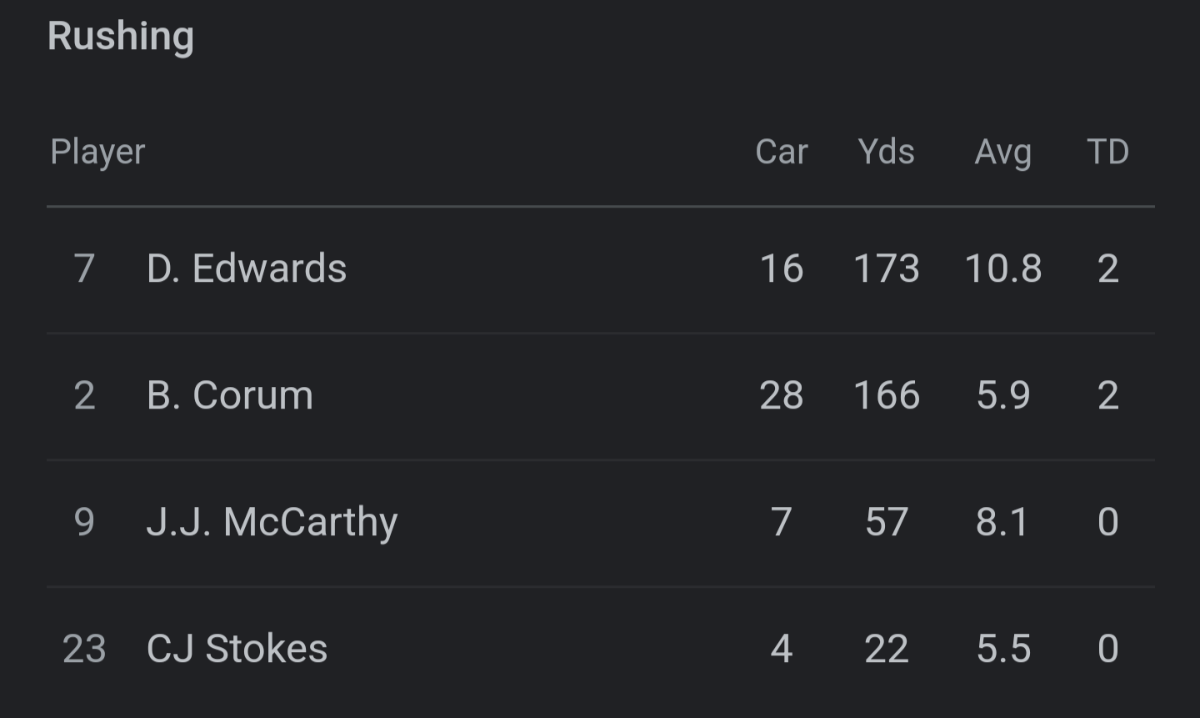Click CJ Stokes' 5.5 average value
Screen dimensions: 1200x718
point(1002,649)
